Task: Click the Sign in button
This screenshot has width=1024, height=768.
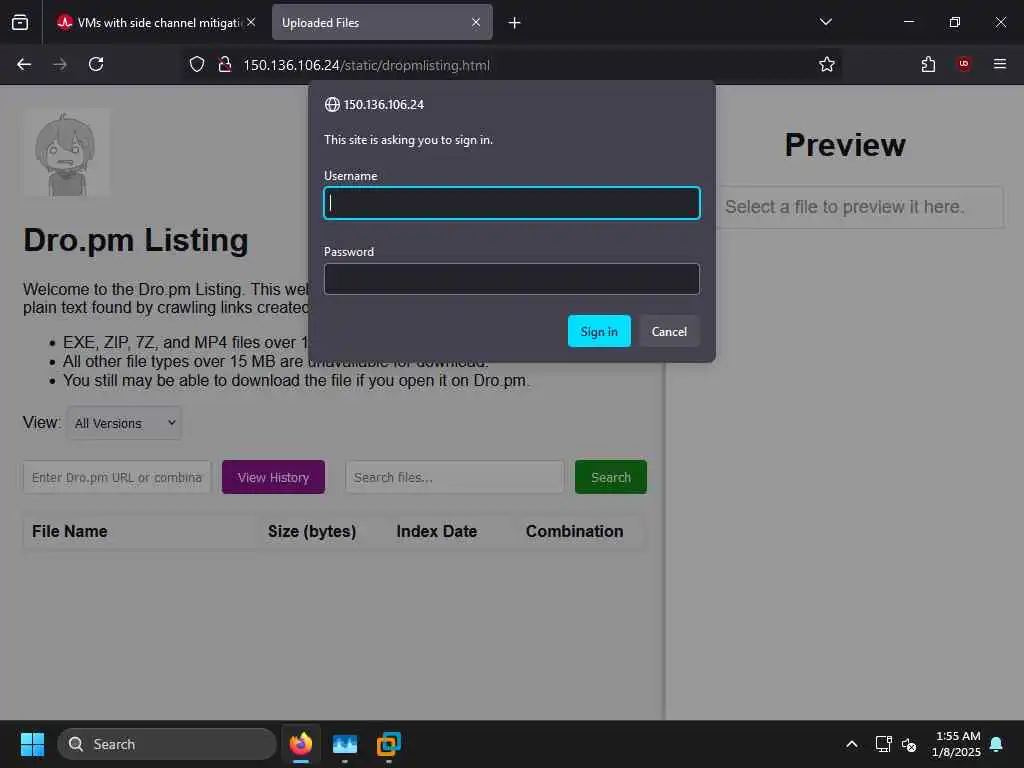Action: point(599,331)
